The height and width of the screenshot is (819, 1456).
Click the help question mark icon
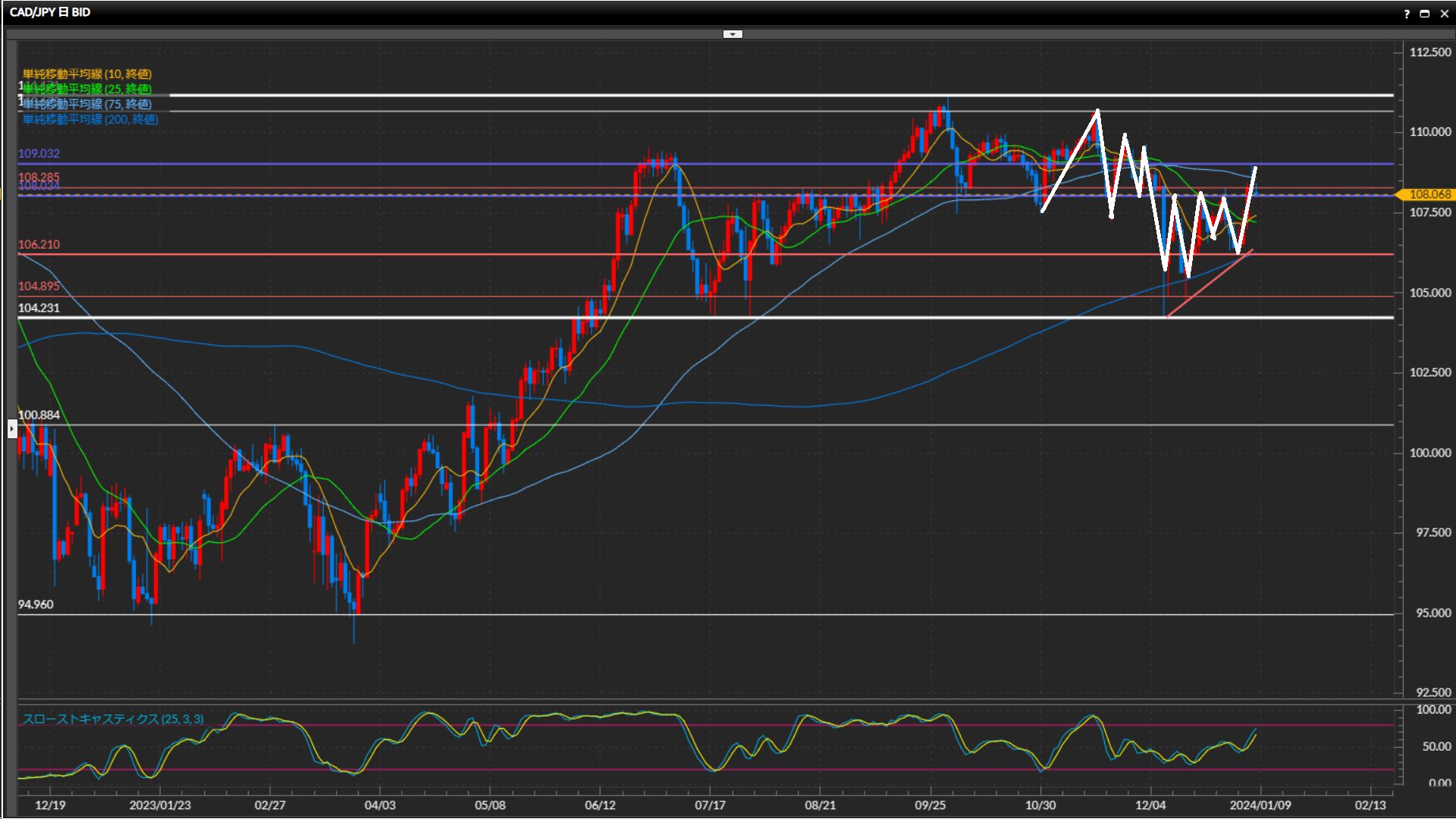coord(1407,14)
